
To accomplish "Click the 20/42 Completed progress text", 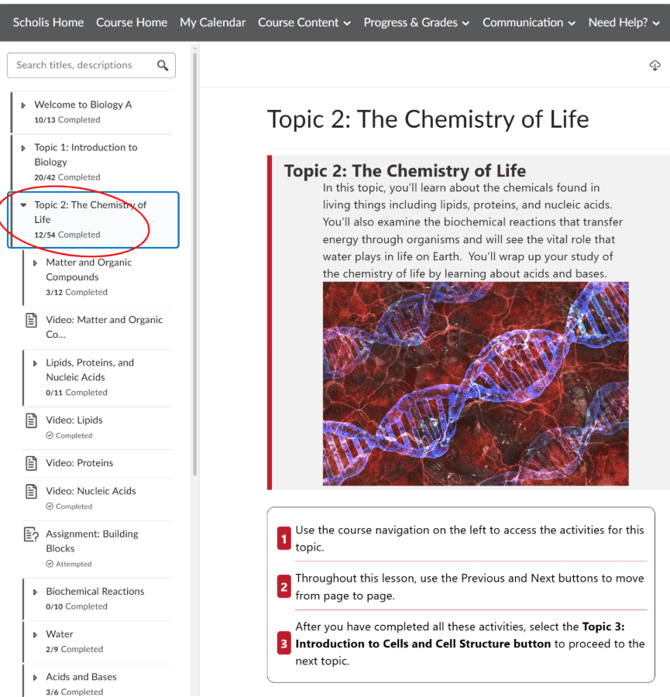I will 67,177.
